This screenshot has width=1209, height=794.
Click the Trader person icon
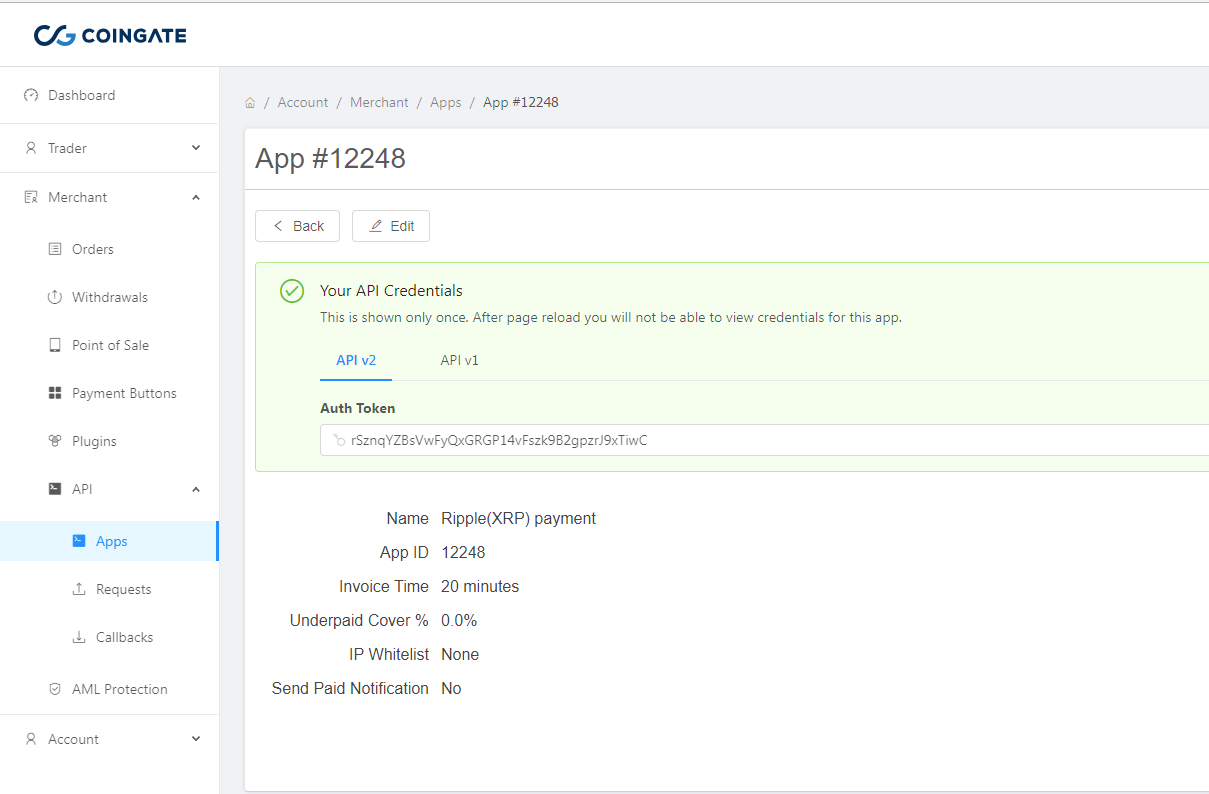pos(31,148)
